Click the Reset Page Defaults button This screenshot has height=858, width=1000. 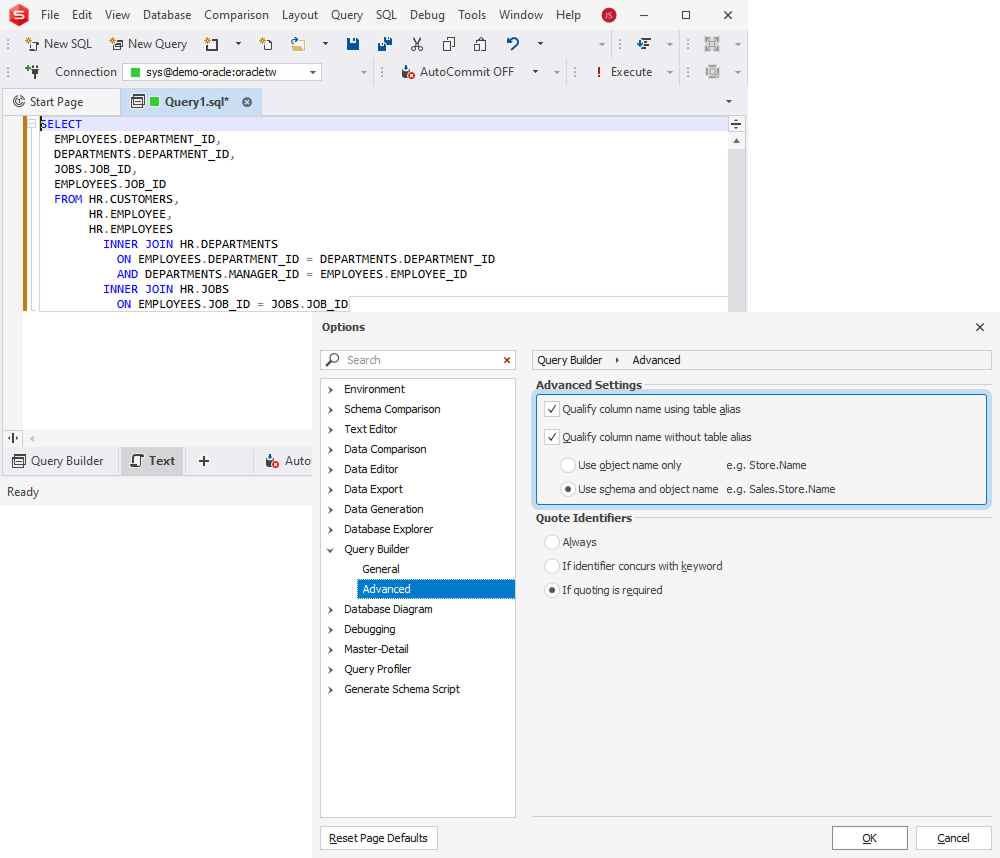point(378,837)
